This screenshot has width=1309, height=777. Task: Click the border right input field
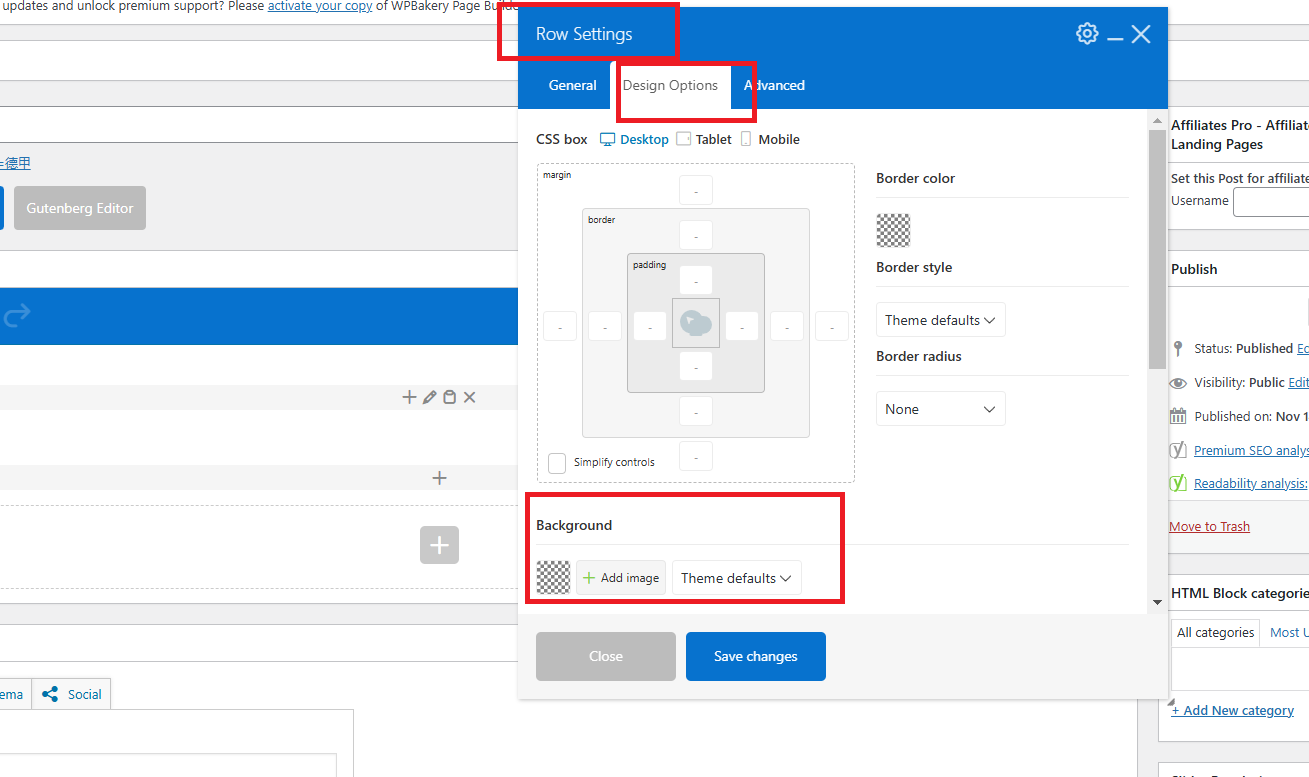(x=787, y=326)
